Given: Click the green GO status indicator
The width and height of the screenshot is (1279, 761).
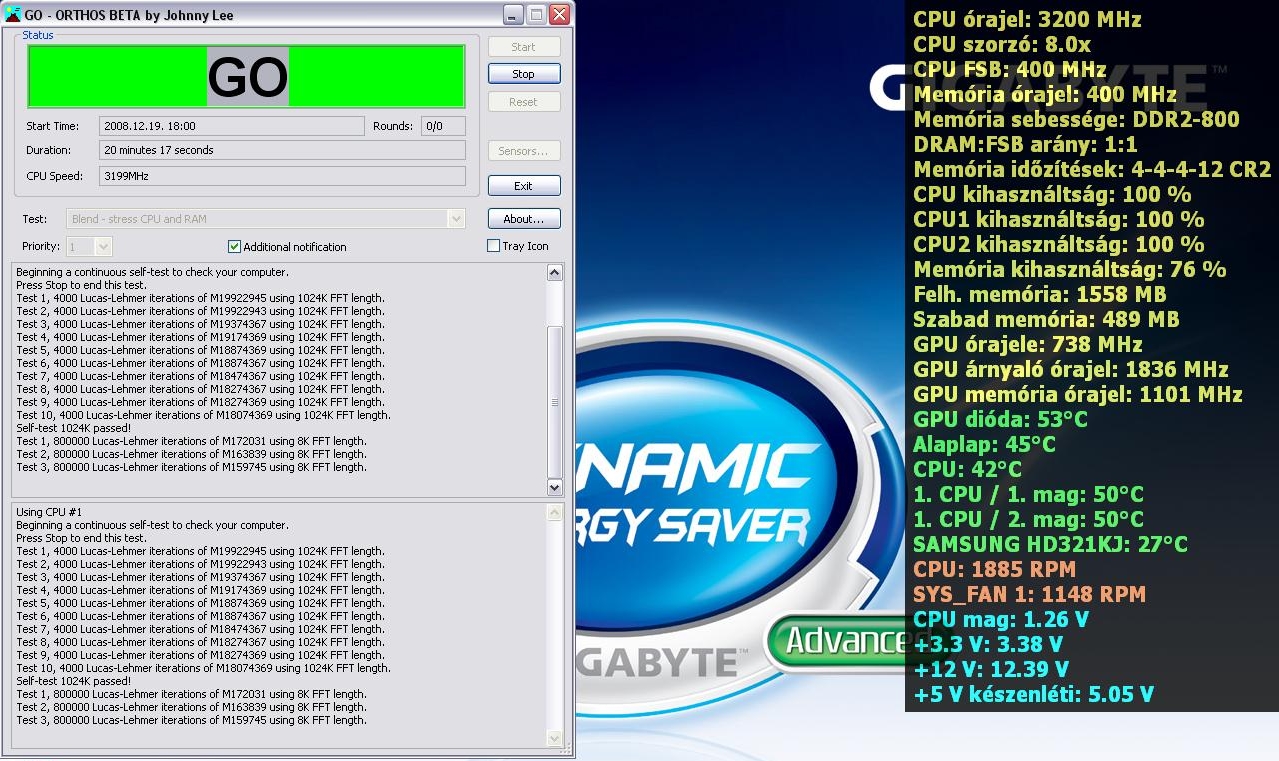Looking at the screenshot, I should [246, 76].
